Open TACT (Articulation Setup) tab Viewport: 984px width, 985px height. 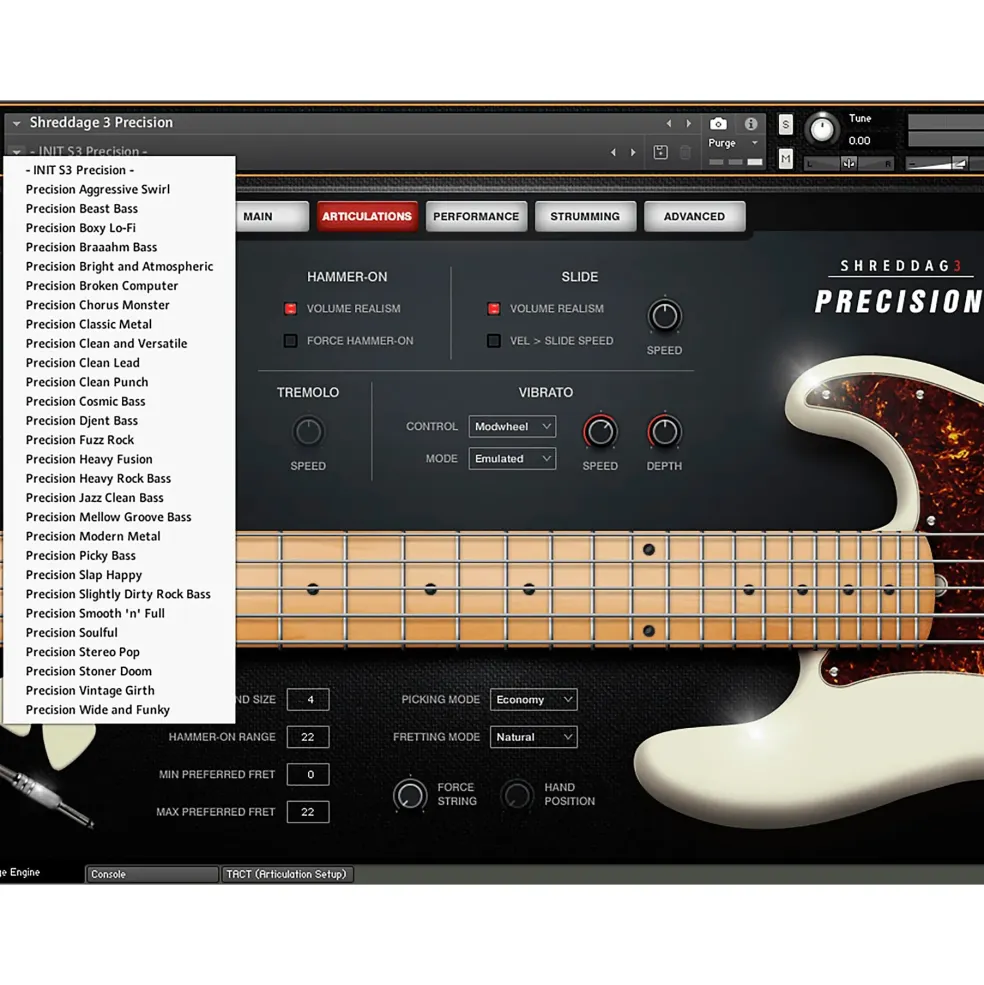click(x=287, y=874)
